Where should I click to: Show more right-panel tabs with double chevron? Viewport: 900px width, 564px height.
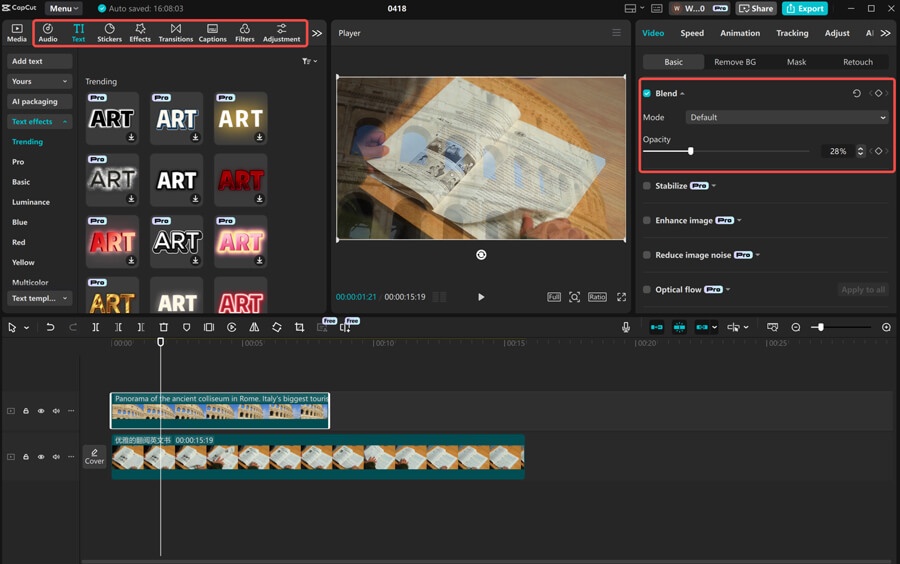click(x=886, y=33)
